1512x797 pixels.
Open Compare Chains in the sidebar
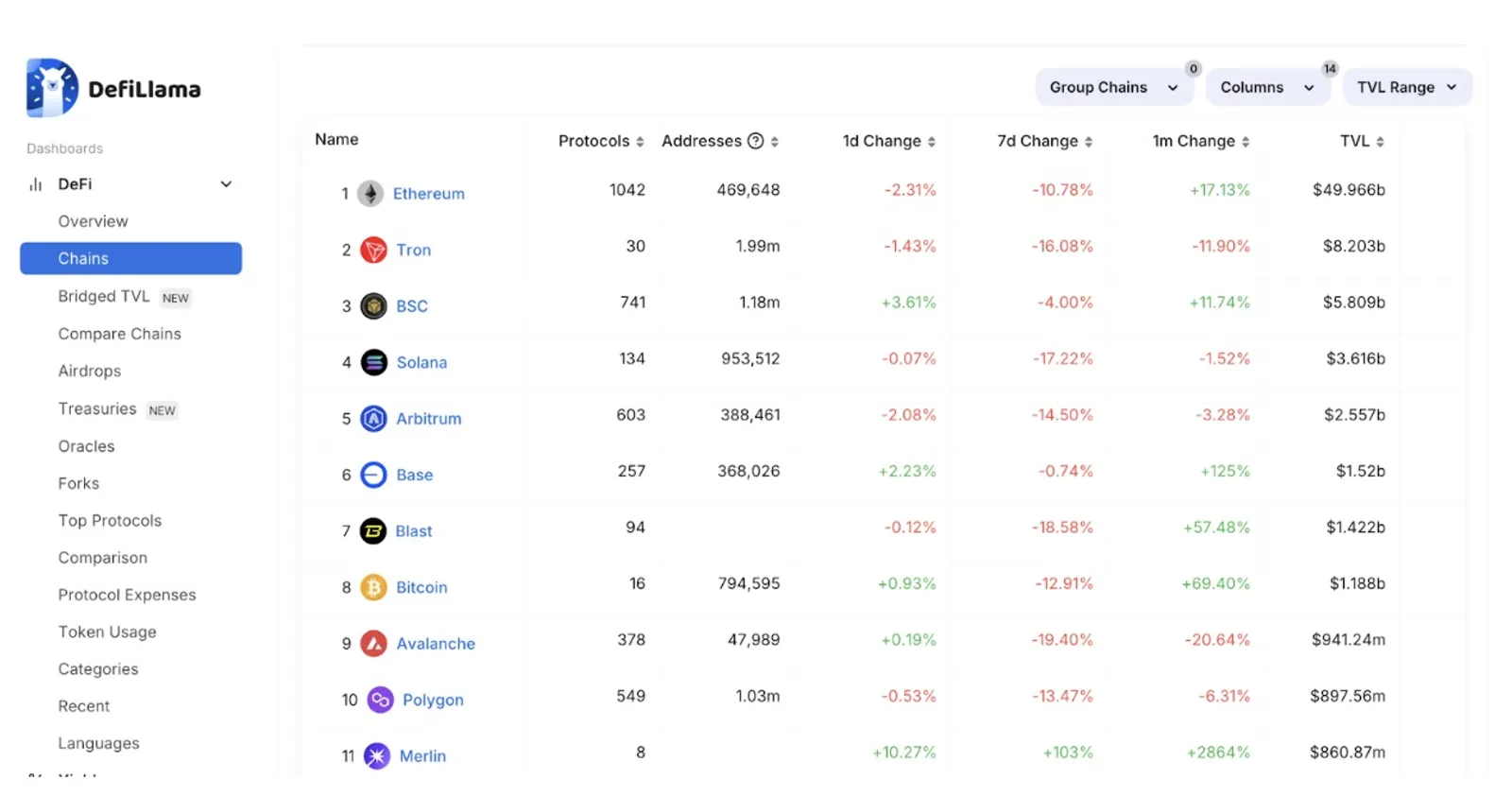[x=119, y=334]
